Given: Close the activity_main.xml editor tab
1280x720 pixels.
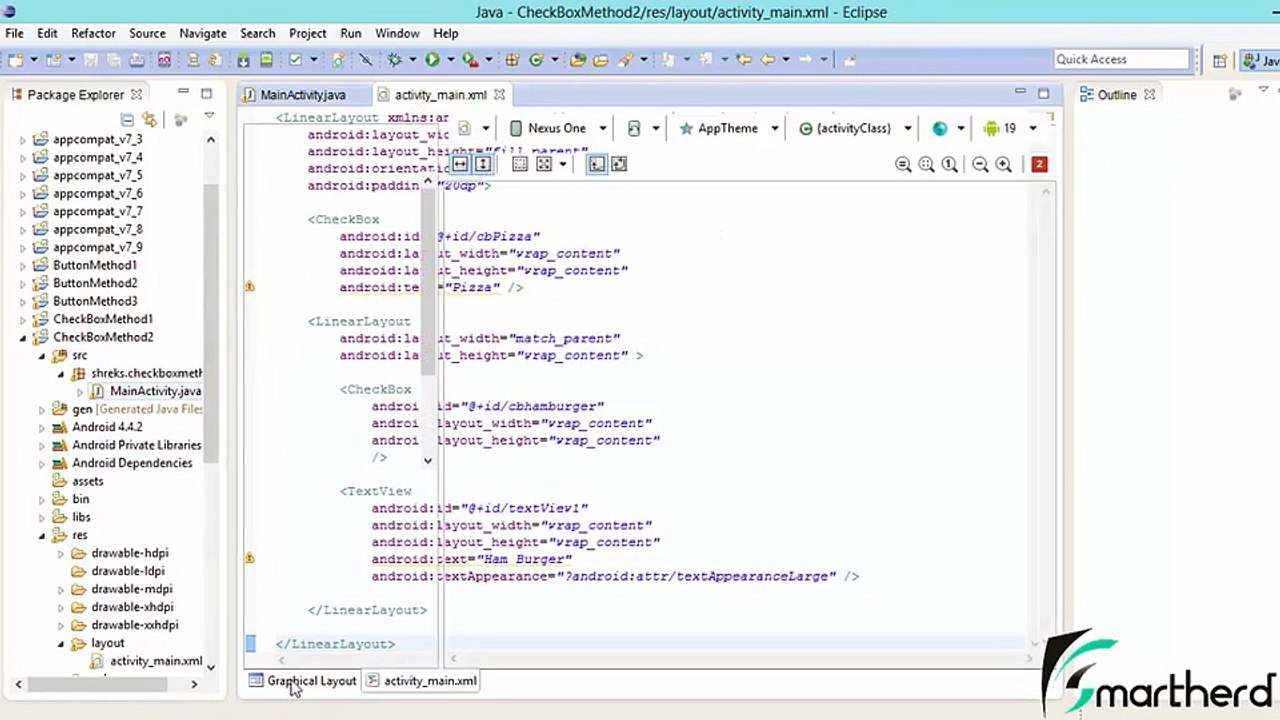Looking at the screenshot, I should [498, 95].
